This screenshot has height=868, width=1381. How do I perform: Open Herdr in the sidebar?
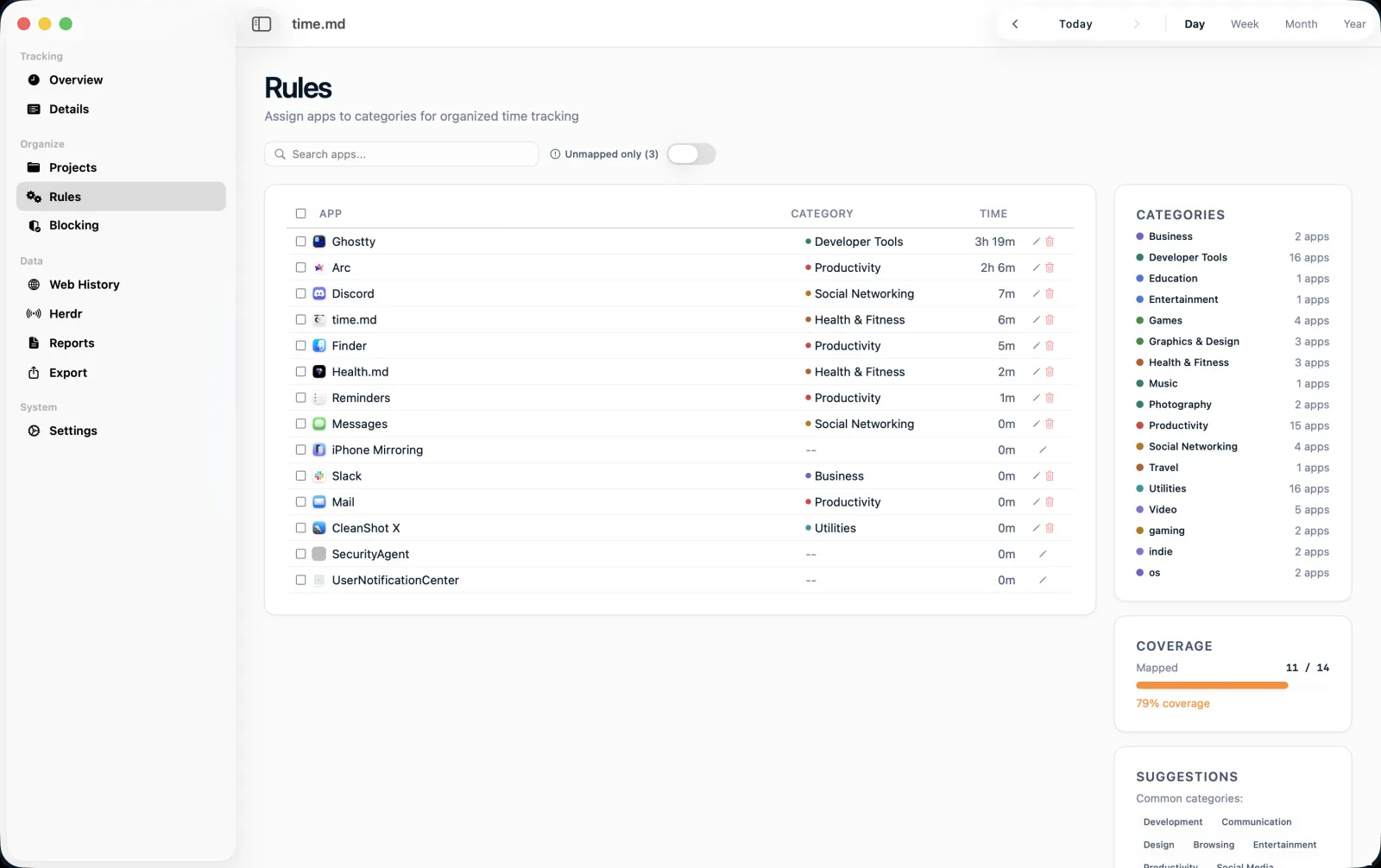pos(121,314)
